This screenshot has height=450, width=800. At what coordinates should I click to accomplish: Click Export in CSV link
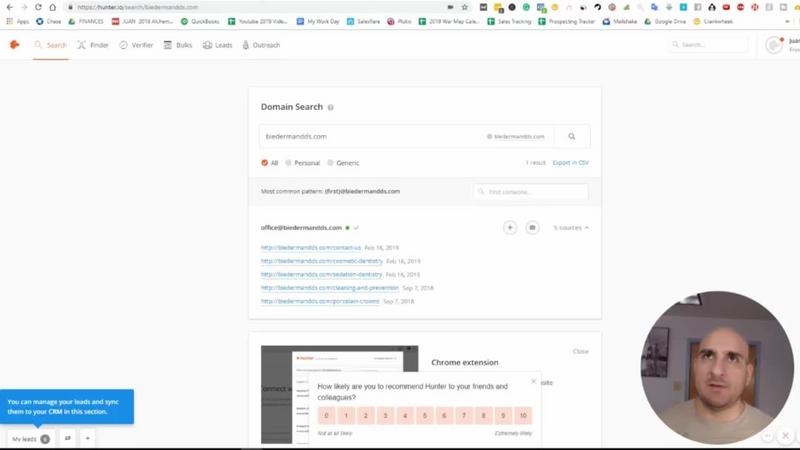pyautogui.click(x=570, y=163)
